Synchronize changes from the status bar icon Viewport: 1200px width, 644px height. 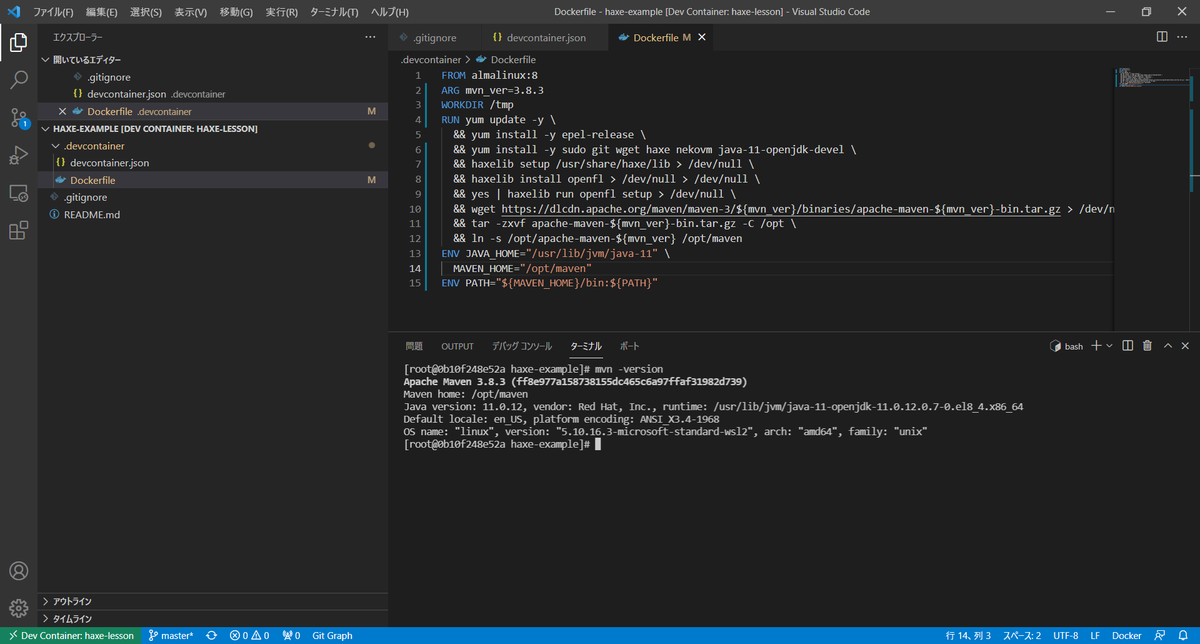pyautogui.click(x=211, y=635)
